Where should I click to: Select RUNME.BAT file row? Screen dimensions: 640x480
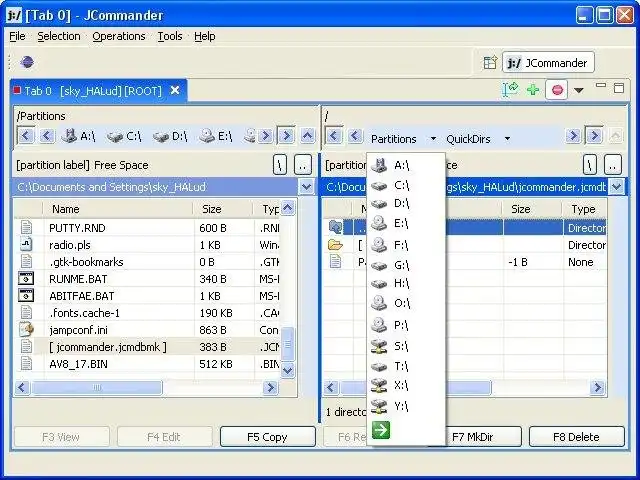147,279
